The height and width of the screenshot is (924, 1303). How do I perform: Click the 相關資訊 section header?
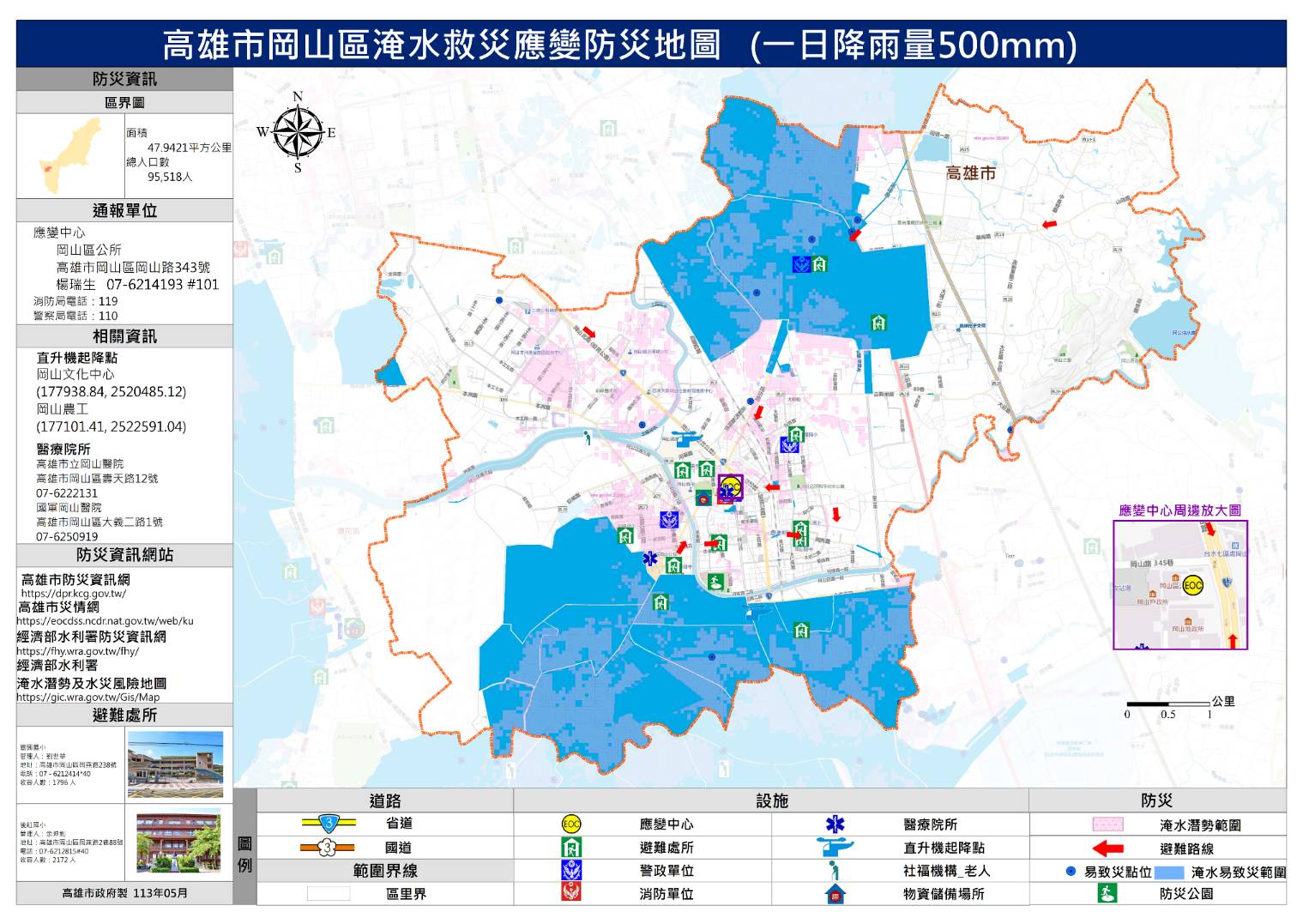click(124, 336)
